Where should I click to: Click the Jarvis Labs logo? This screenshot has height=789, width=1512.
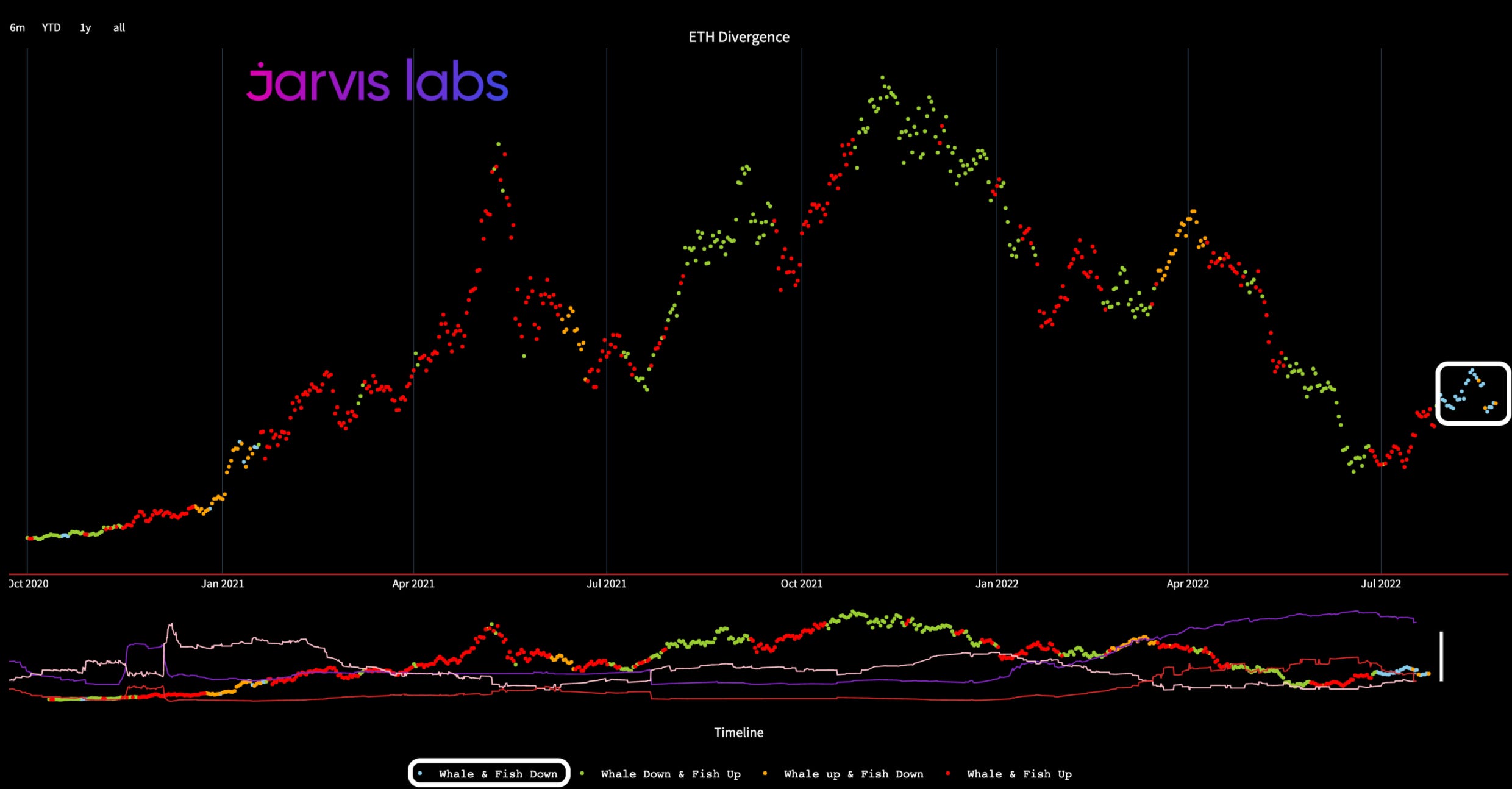(x=377, y=81)
